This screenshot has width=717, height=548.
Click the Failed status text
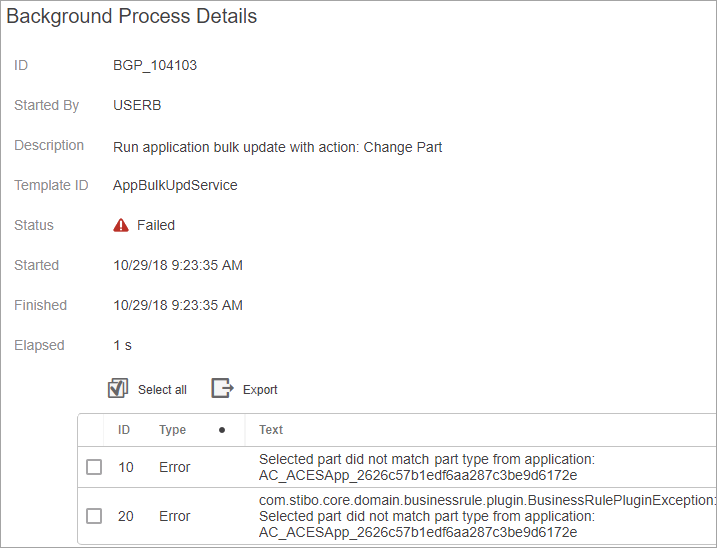pyautogui.click(x=156, y=225)
